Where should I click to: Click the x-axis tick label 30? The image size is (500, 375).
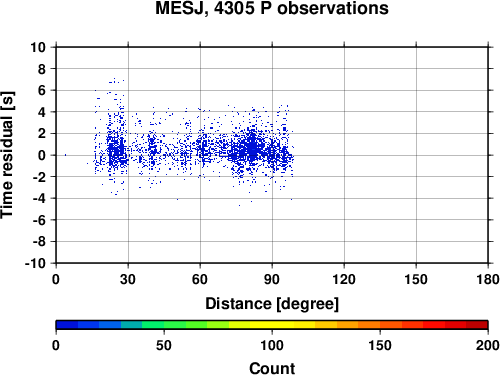point(128,279)
